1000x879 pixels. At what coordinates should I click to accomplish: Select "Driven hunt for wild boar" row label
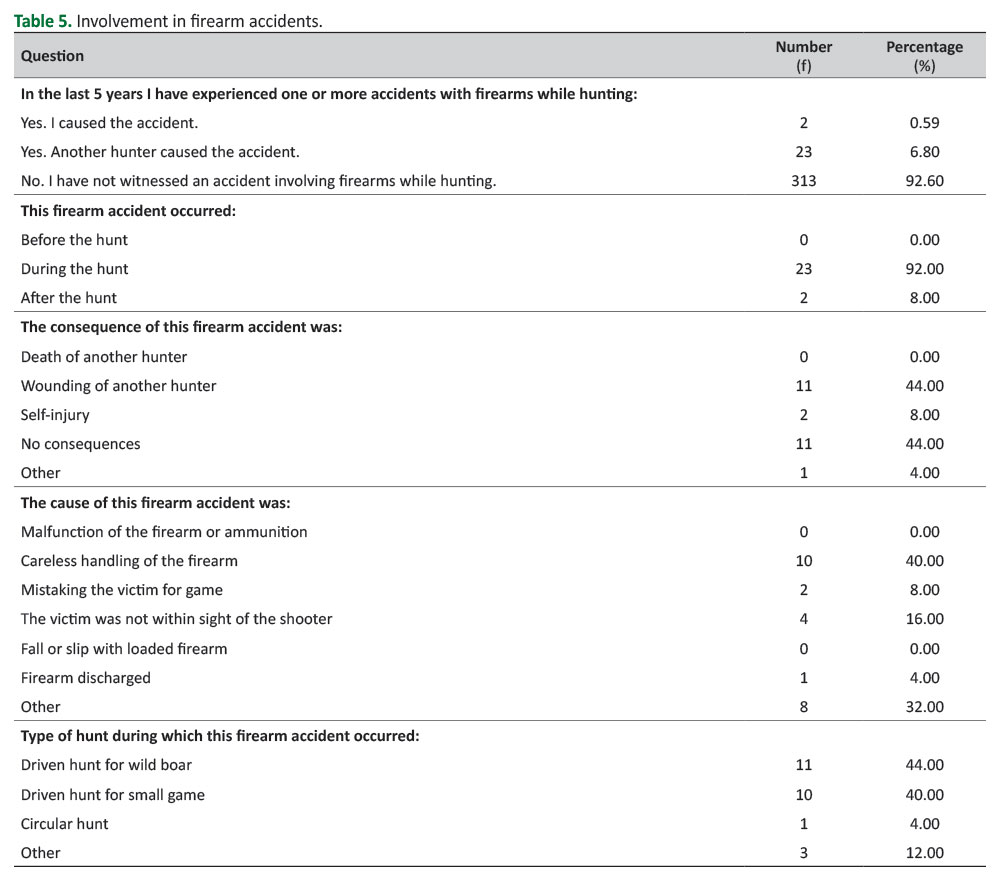[106, 765]
